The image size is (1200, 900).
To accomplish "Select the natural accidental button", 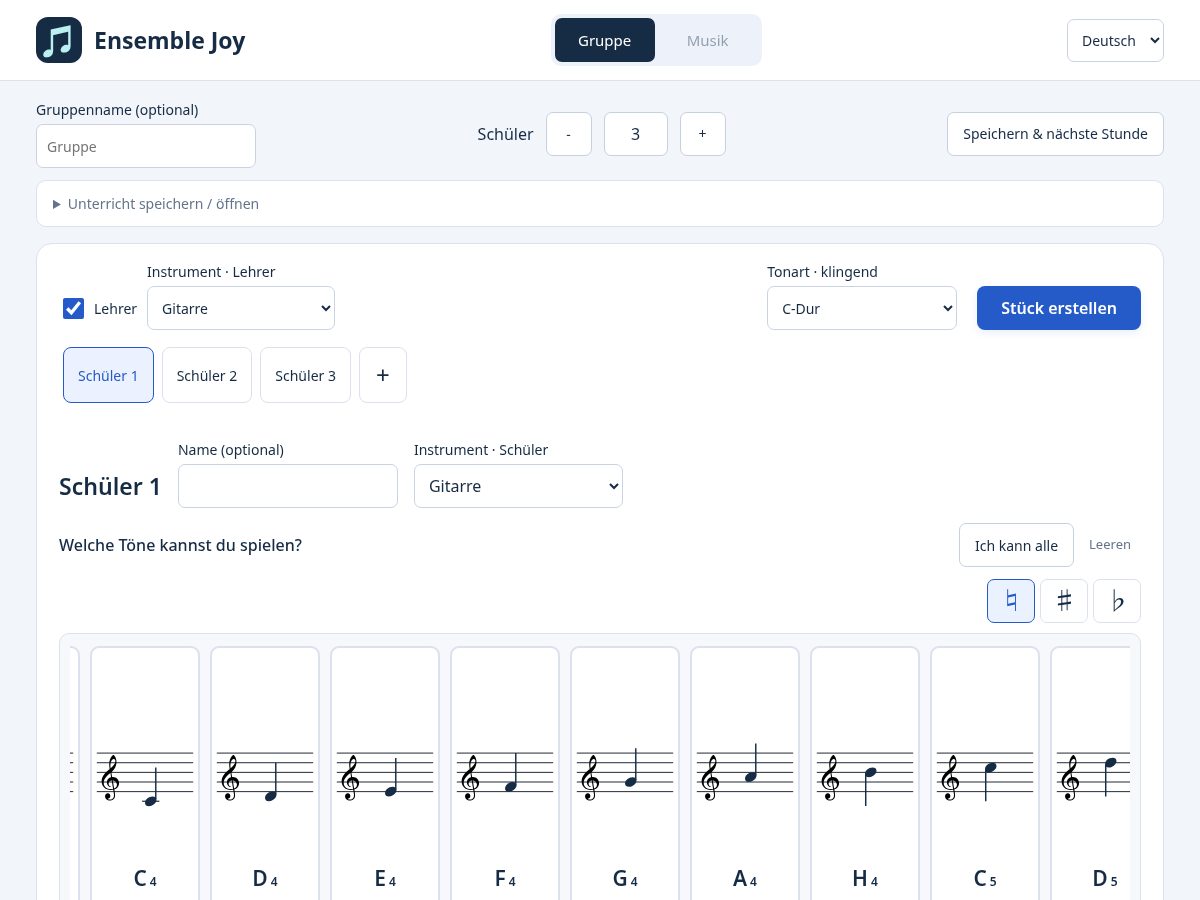I will pyautogui.click(x=1011, y=601).
